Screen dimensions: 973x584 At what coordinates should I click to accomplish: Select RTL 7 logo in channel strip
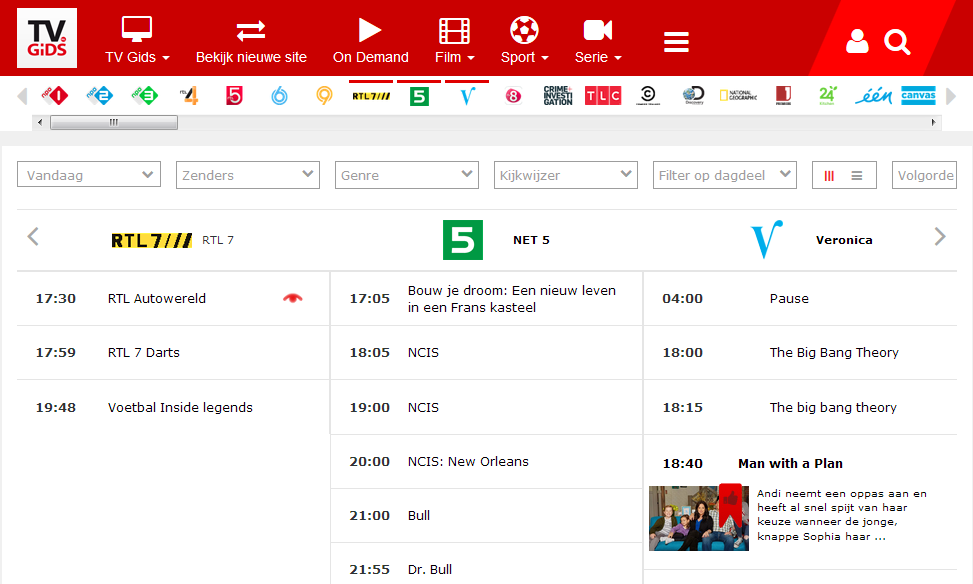[x=371, y=96]
